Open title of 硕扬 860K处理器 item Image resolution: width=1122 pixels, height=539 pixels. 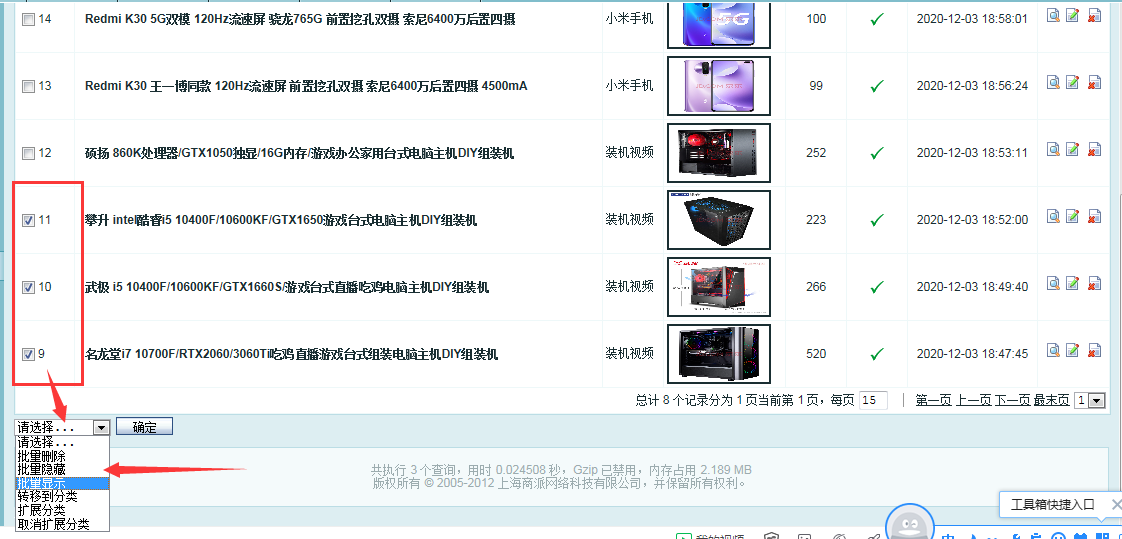coord(299,153)
